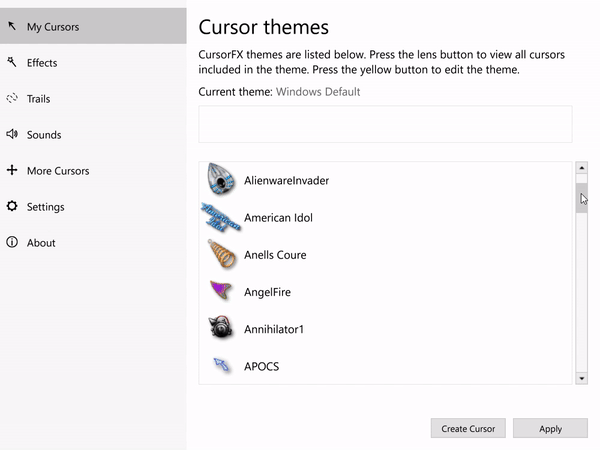600x450 pixels.
Task: Click the Effects wand icon
Action: coord(12,62)
